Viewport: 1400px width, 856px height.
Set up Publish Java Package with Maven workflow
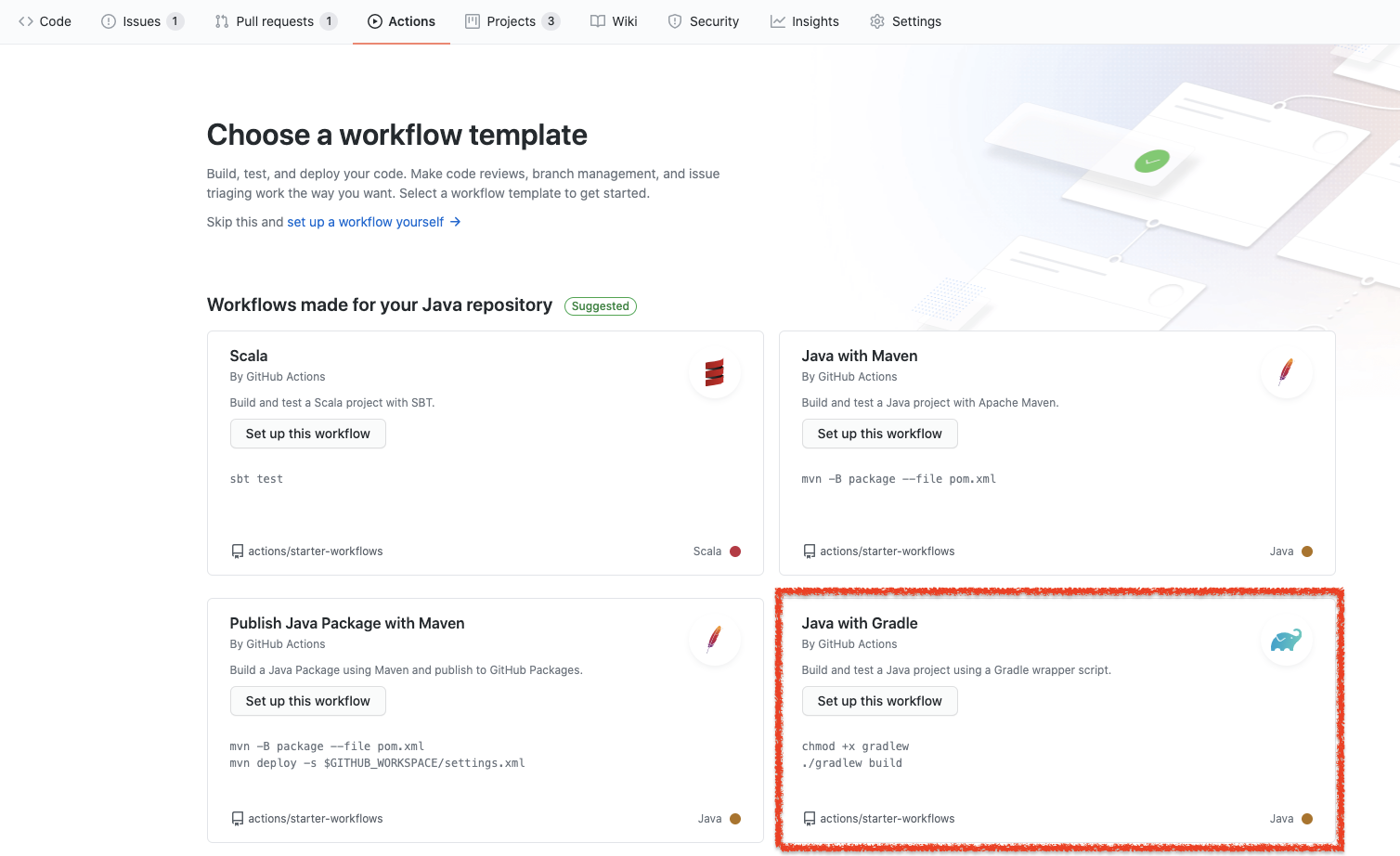point(308,701)
